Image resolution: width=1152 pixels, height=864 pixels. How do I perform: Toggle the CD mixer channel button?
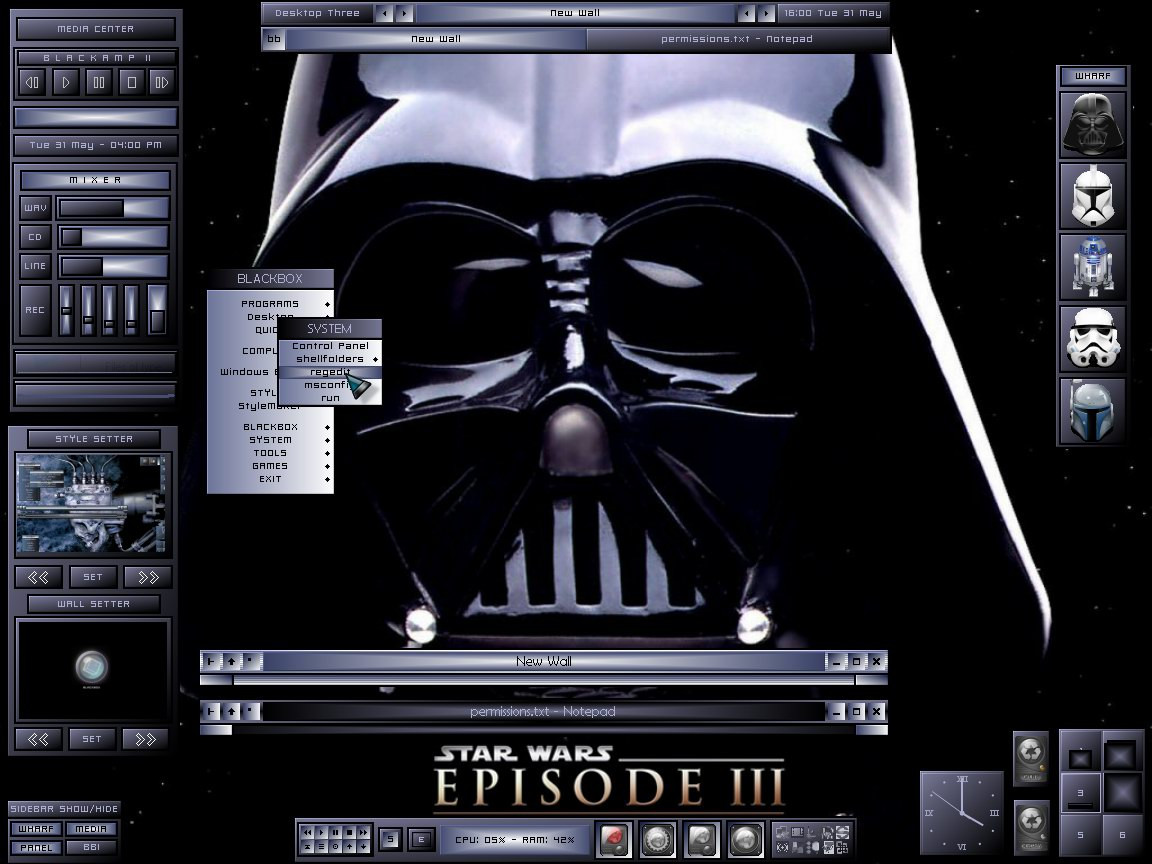35,237
